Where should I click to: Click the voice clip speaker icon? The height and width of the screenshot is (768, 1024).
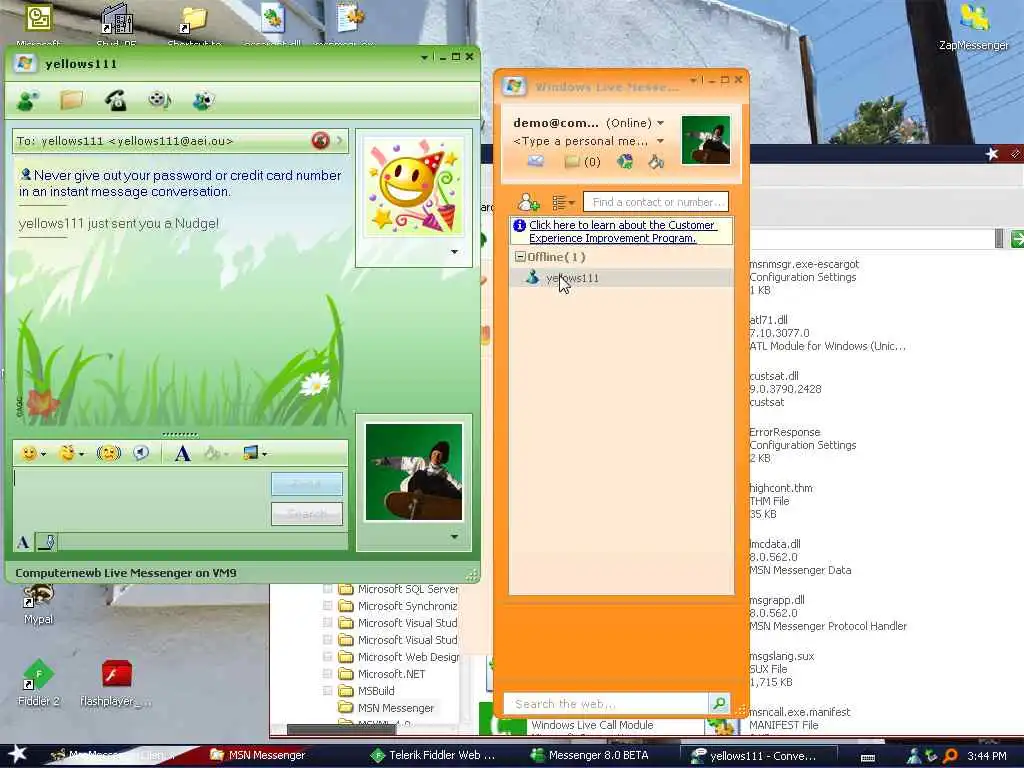click(x=141, y=453)
